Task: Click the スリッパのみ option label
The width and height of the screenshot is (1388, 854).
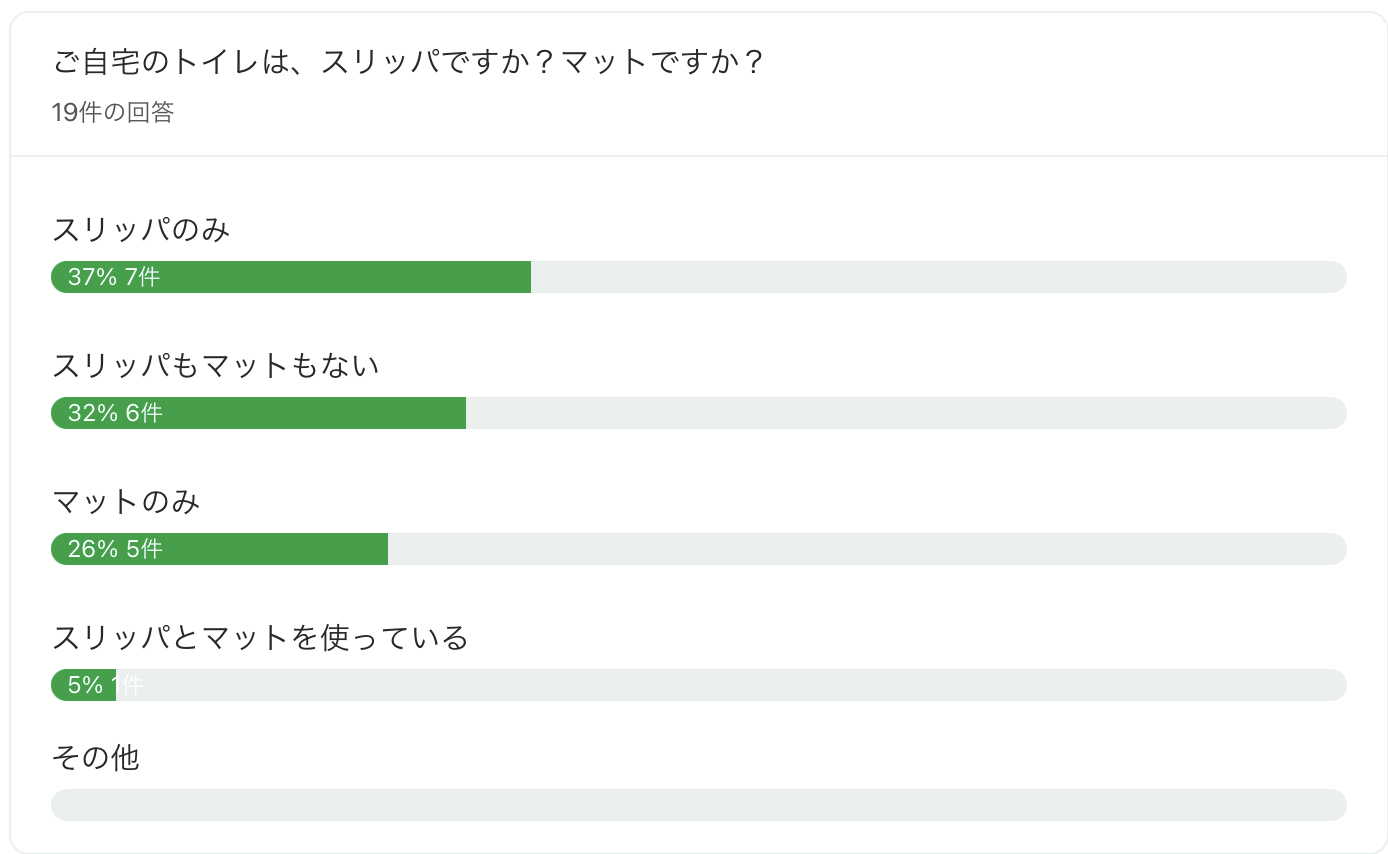Action: tap(141, 230)
